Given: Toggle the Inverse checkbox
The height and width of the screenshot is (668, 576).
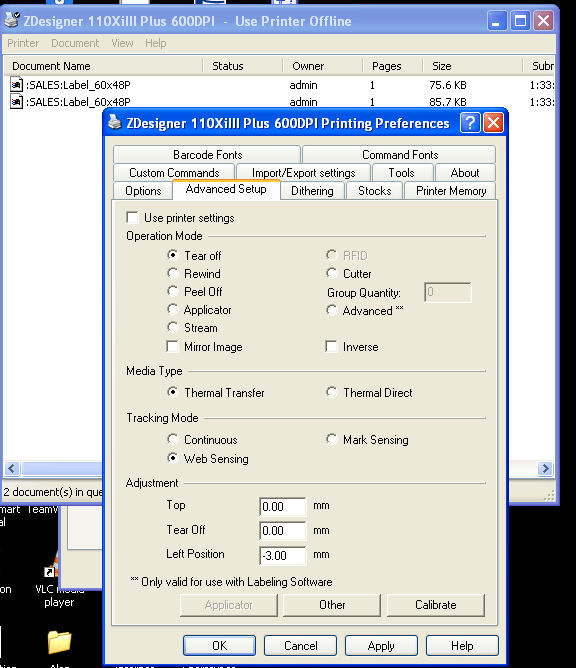Looking at the screenshot, I should [x=331, y=346].
